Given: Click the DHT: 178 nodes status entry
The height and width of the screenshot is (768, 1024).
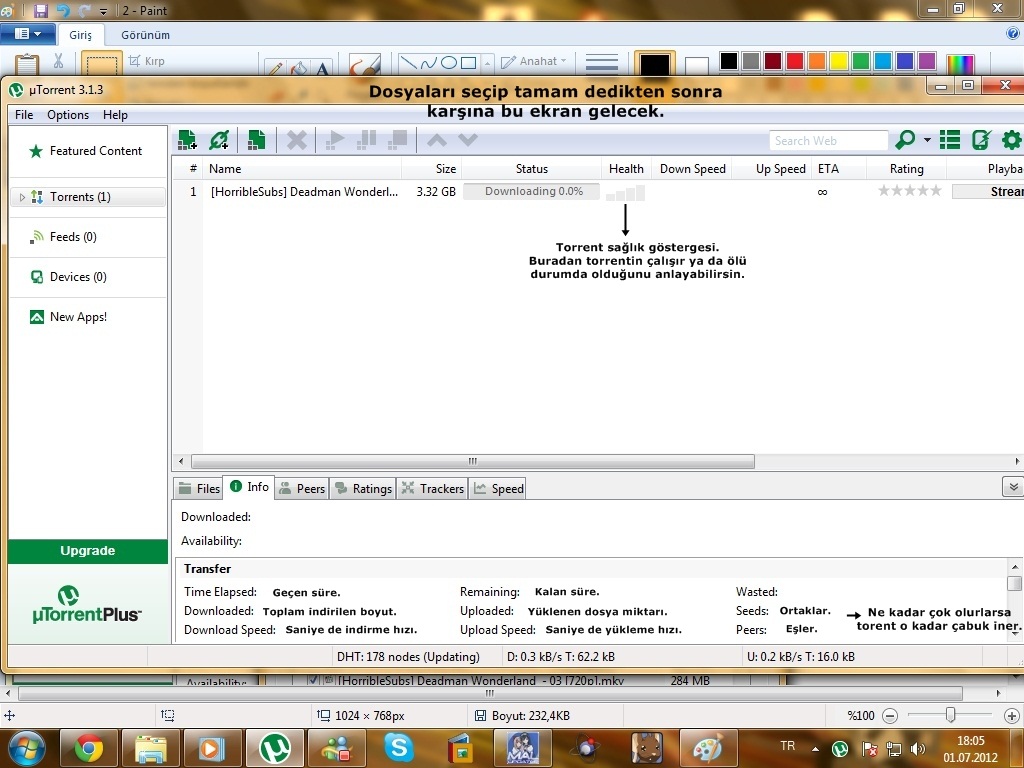Looking at the screenshot, I should pyautogui.click(x=408, y=657).
